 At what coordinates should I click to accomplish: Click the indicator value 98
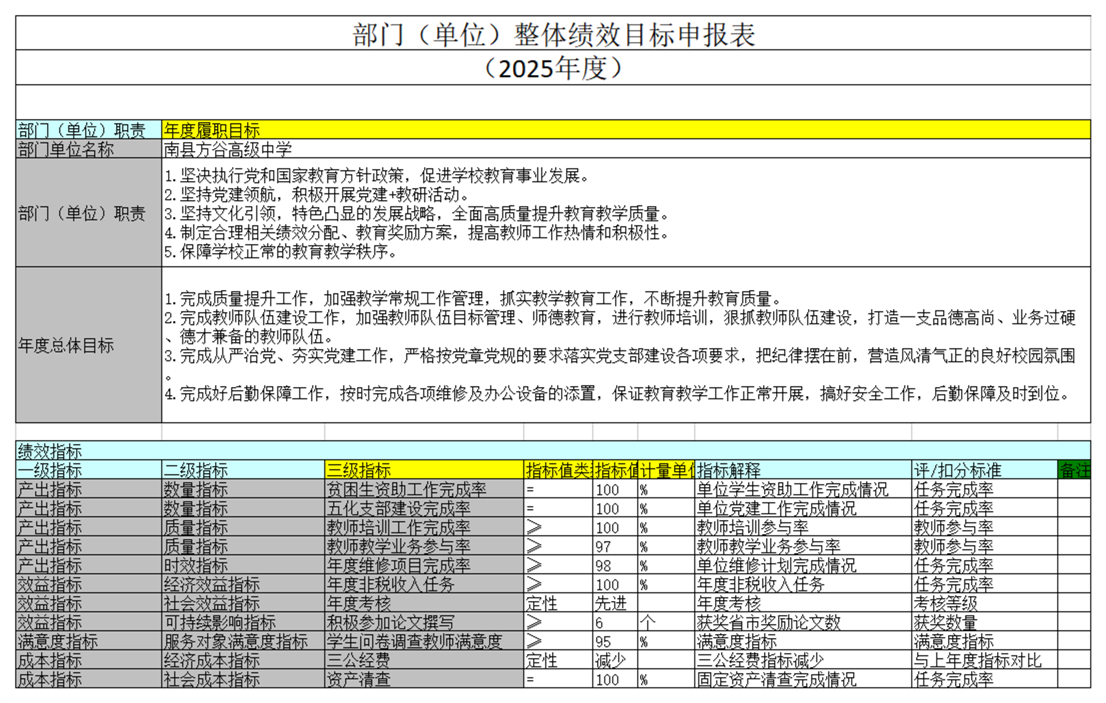click(615, 566)
